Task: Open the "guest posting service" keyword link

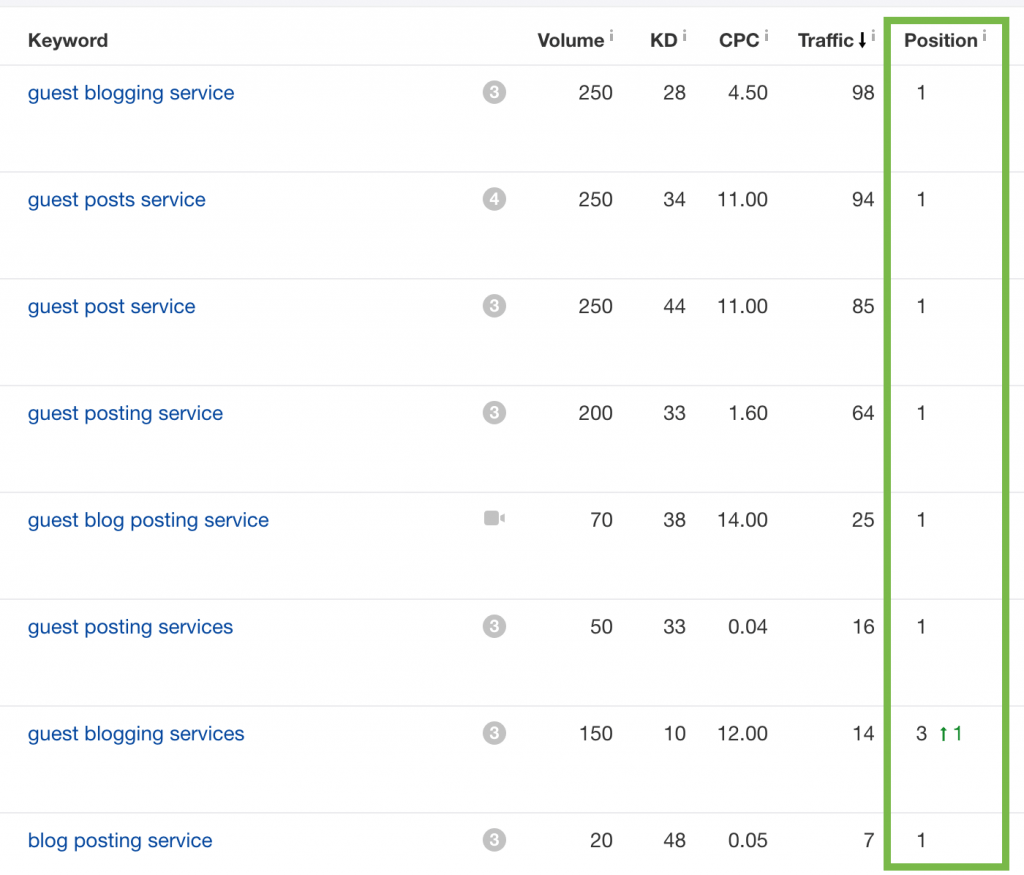Action: coord(125,414)
